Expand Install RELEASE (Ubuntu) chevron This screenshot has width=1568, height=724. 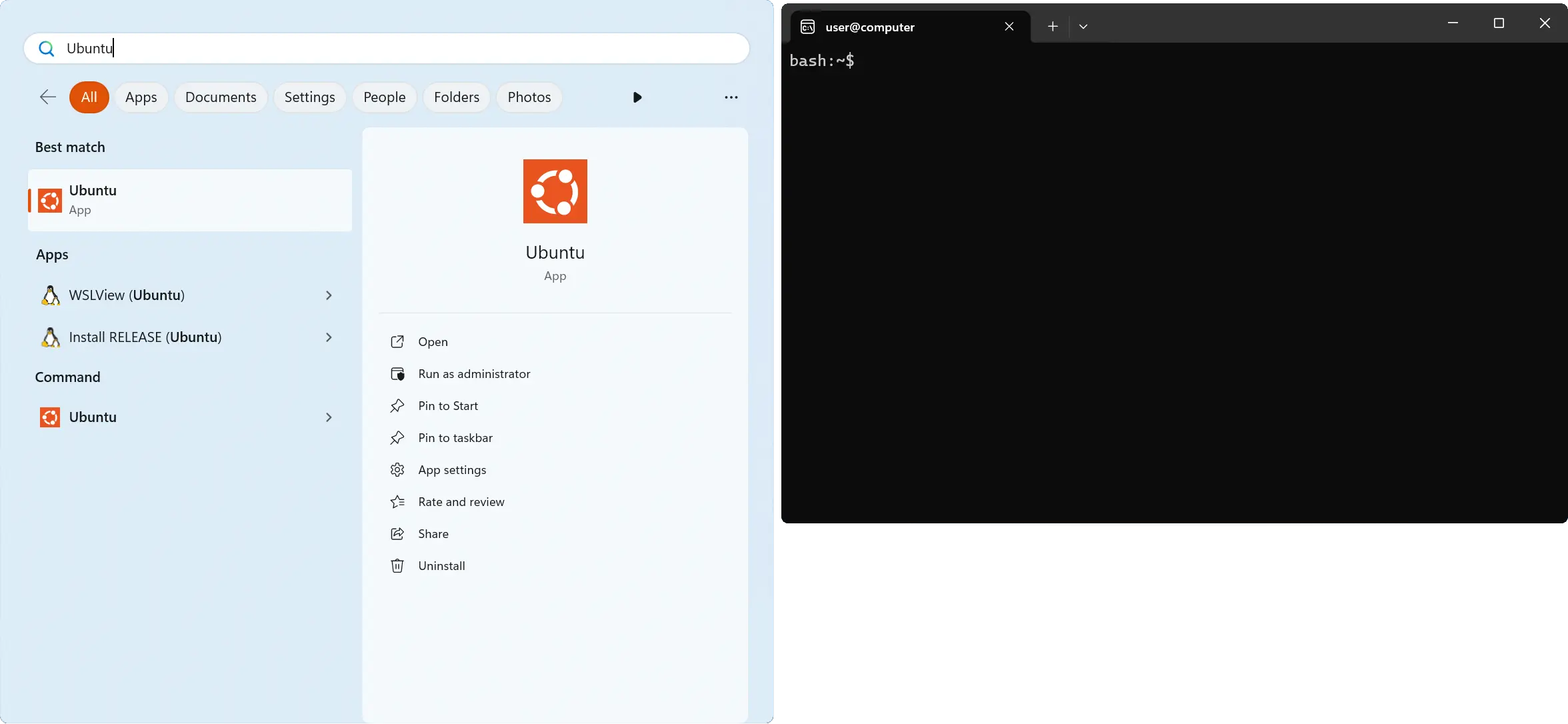tap(329, 337)
